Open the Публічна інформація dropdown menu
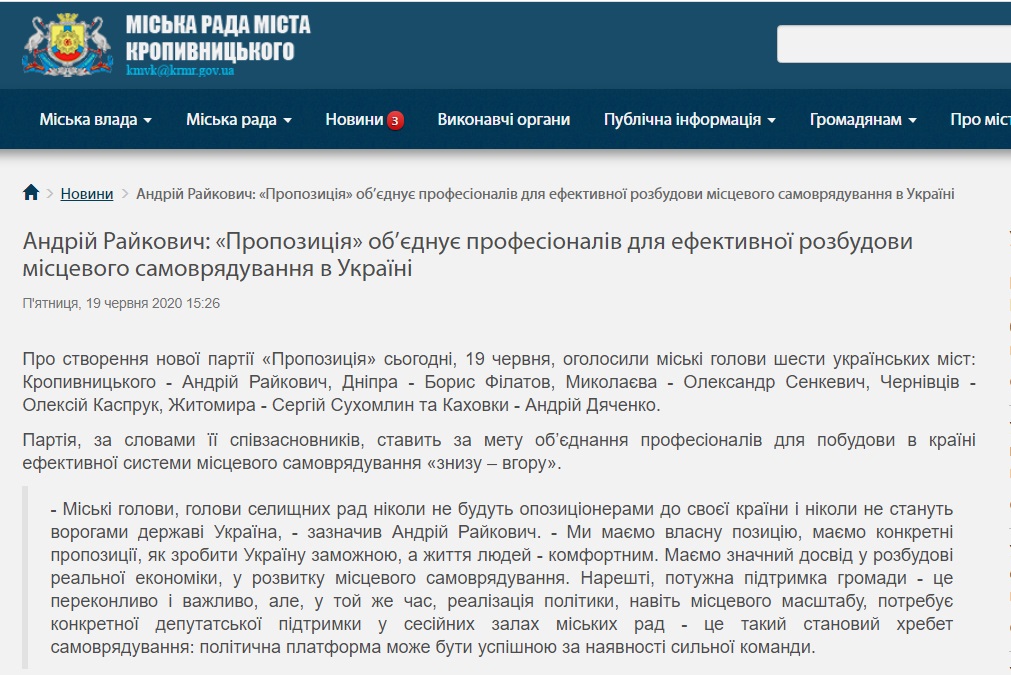Screen dimensions: 1011x675 [689, 119]
